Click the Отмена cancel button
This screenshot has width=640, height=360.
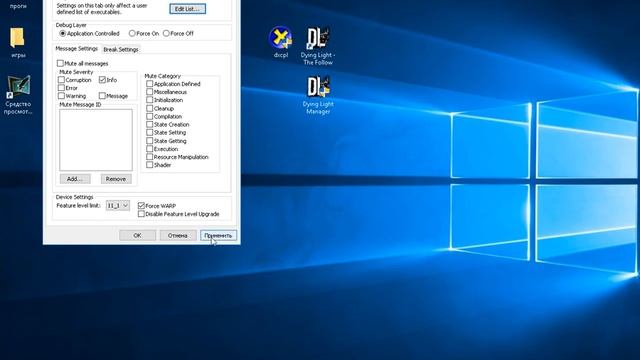[x=178, y=236]
